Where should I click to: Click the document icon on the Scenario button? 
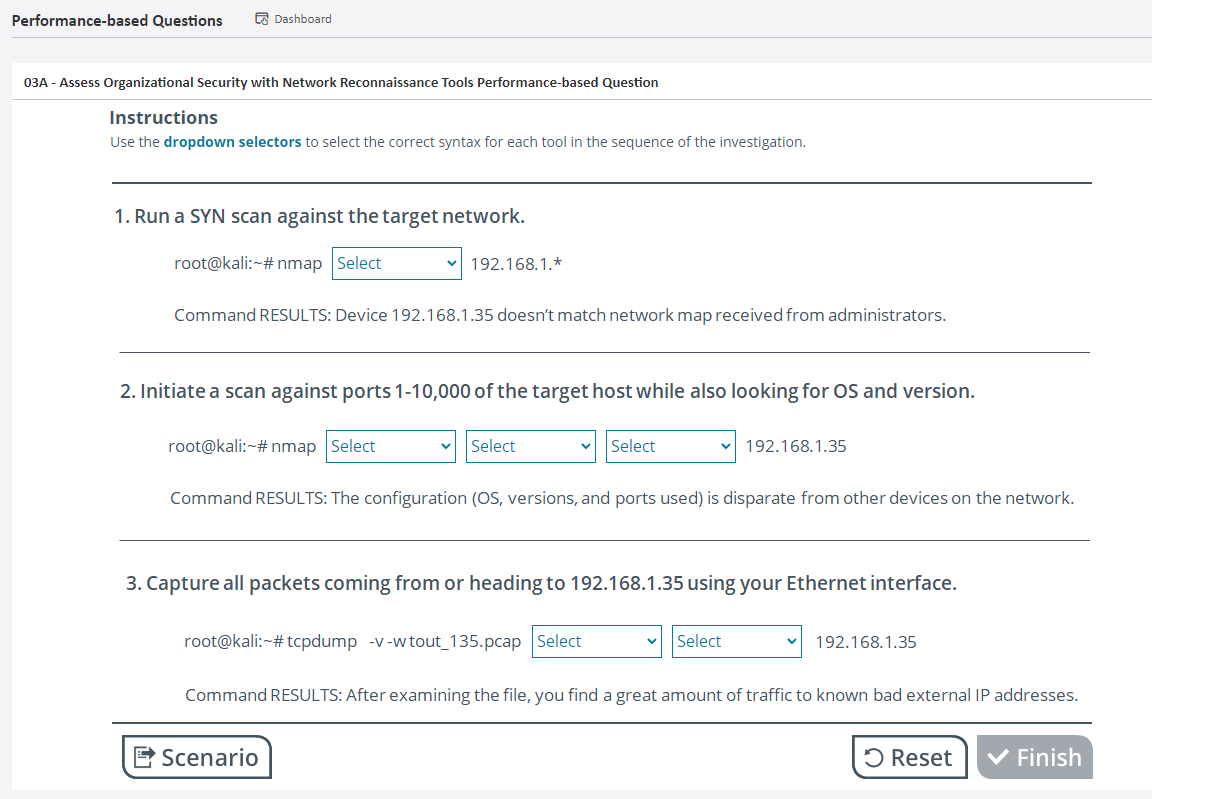click(x=144, y=757)
